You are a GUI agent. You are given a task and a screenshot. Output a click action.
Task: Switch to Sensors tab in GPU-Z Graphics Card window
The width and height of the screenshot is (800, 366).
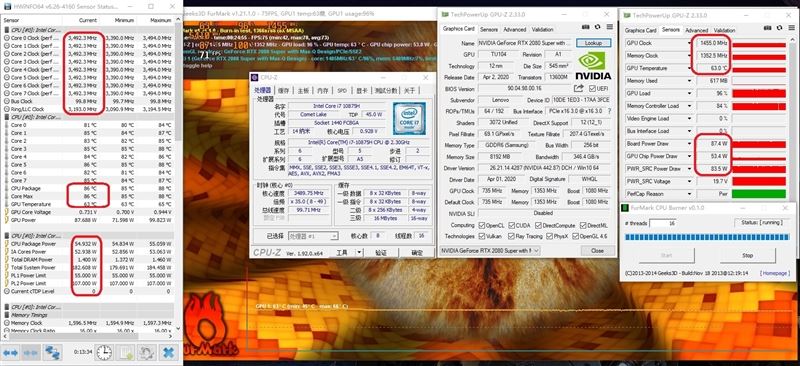pyautogui.click(x=489, y=30)
